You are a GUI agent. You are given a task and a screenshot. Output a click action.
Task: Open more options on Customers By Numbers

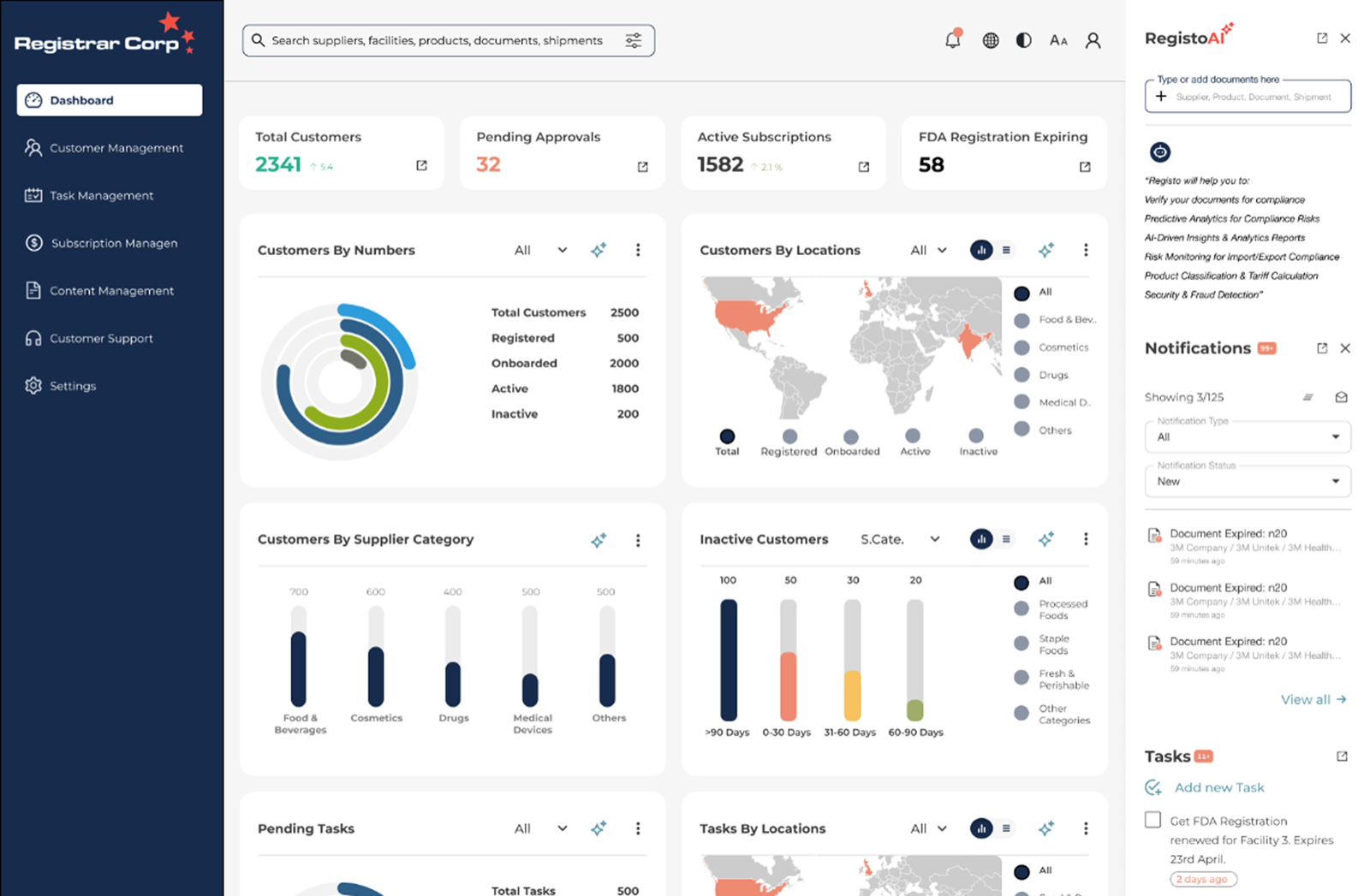coord(638,250)
